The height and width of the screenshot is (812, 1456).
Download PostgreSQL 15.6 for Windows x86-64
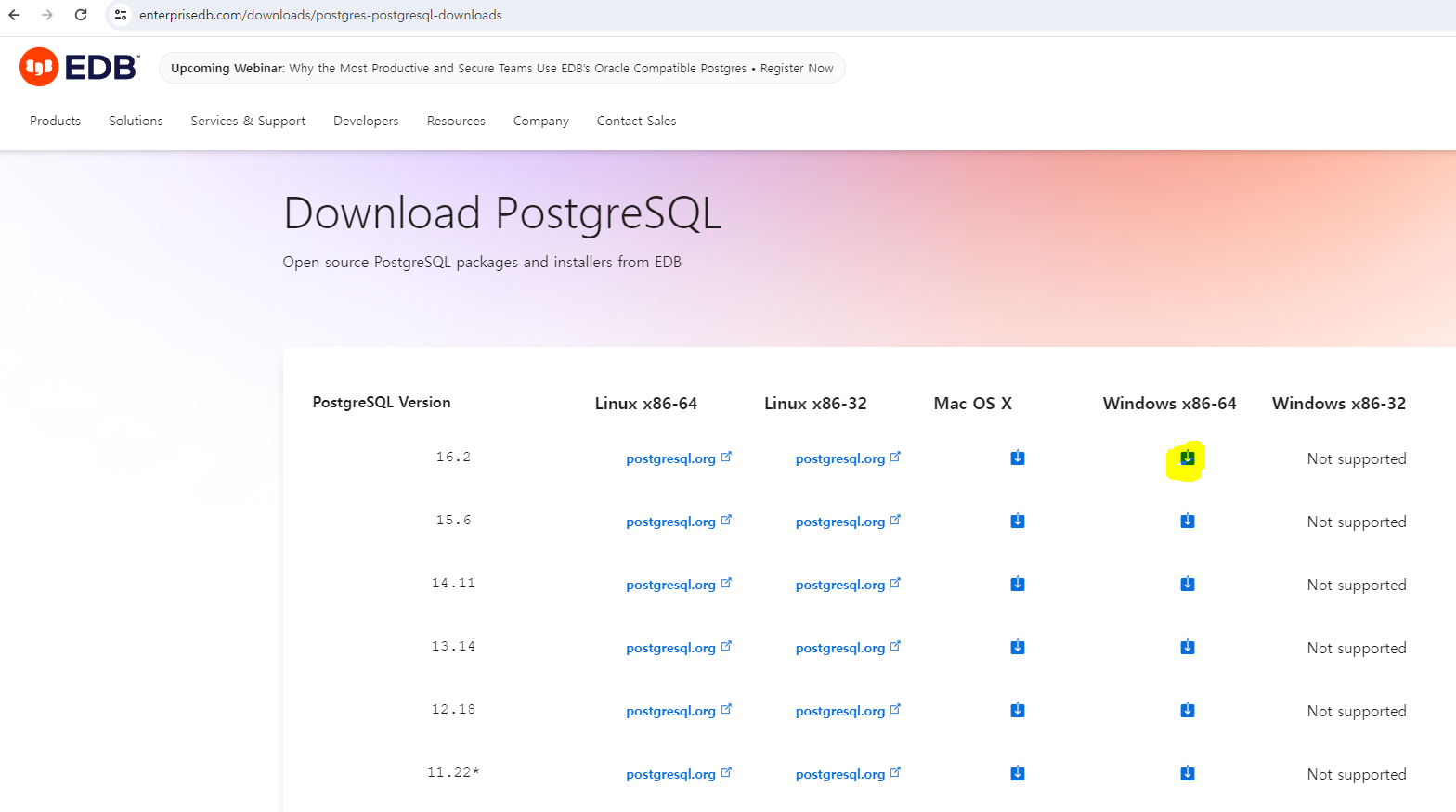[1188, 521]
